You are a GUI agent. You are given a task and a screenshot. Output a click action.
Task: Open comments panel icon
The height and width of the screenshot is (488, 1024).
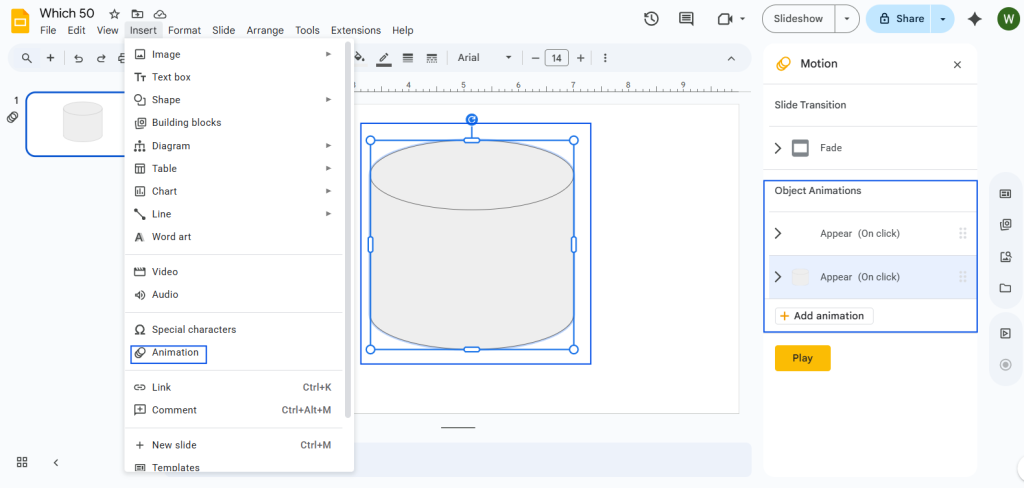pos(686,19)
